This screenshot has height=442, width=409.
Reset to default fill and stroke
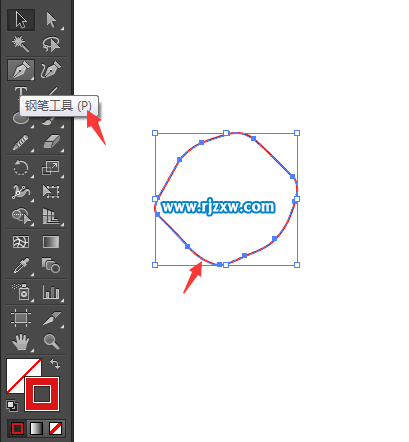12,406
